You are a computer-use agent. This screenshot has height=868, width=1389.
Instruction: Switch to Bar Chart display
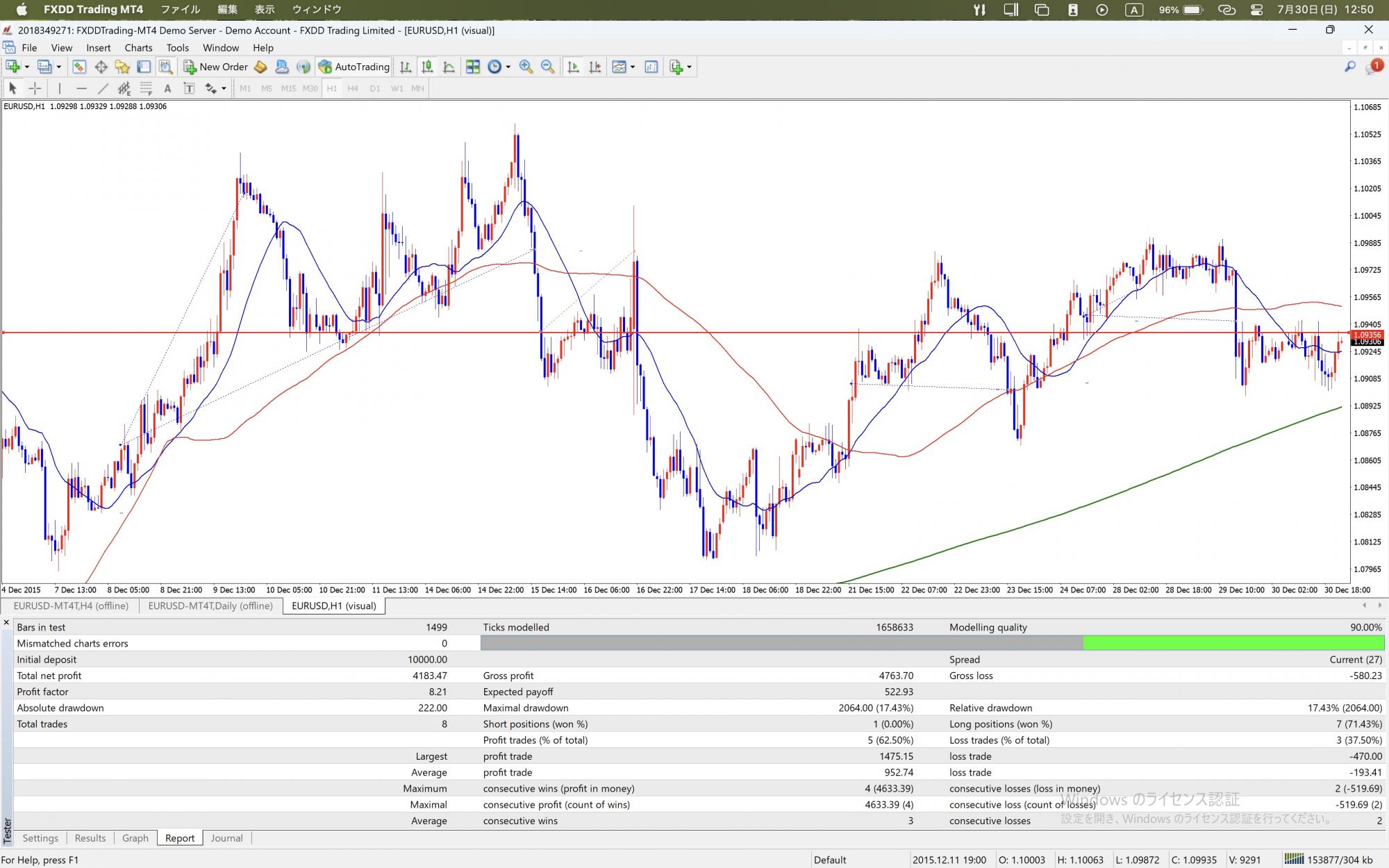(406, 67)
